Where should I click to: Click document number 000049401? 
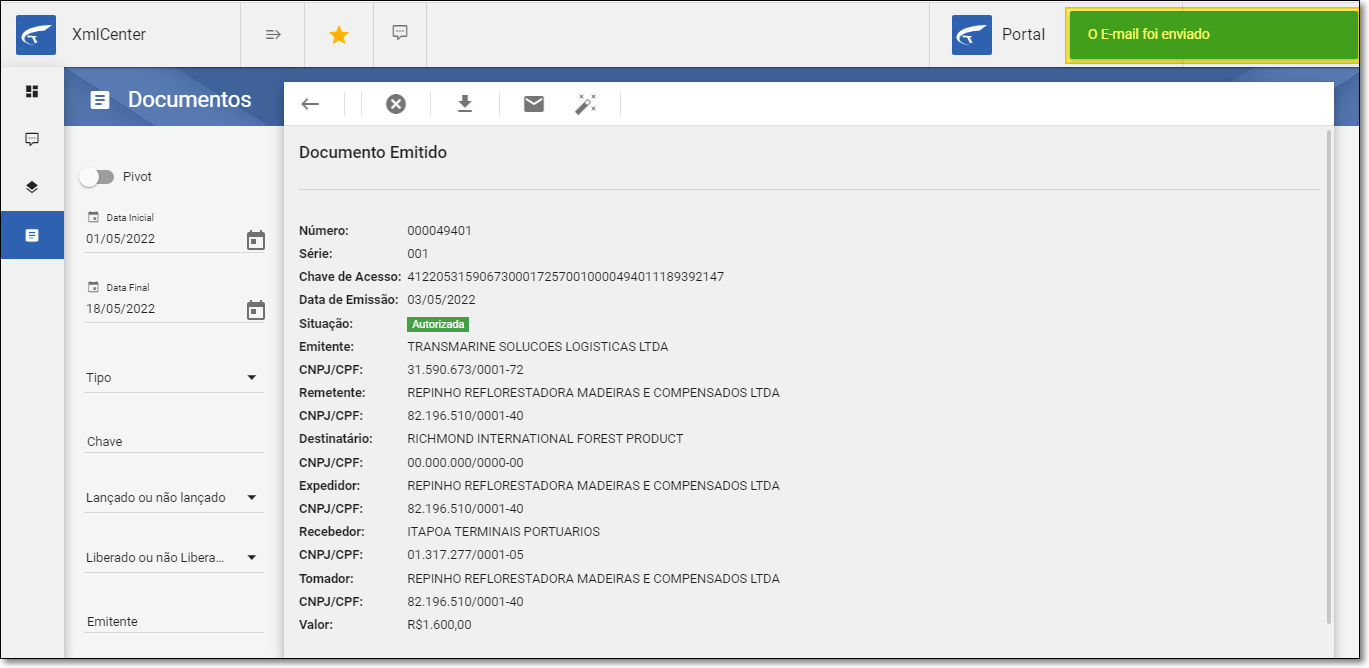click(439, 231)
